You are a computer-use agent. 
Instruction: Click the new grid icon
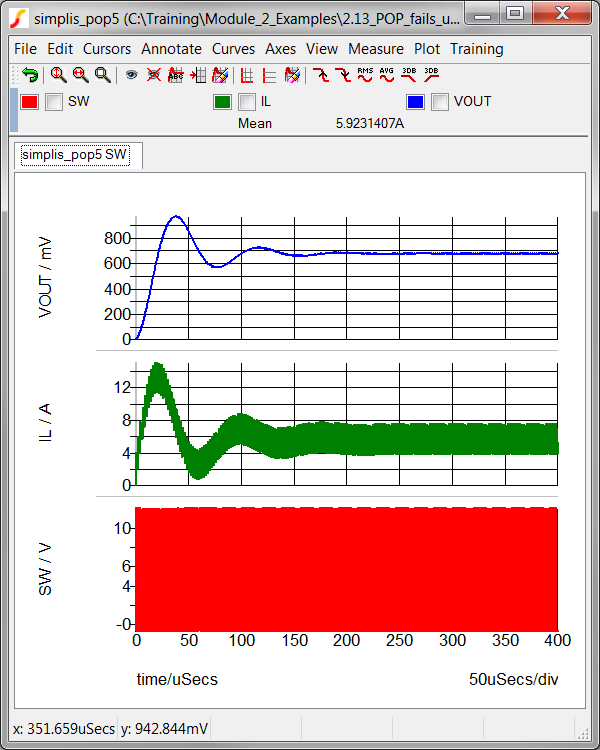(x=247, y=75)
